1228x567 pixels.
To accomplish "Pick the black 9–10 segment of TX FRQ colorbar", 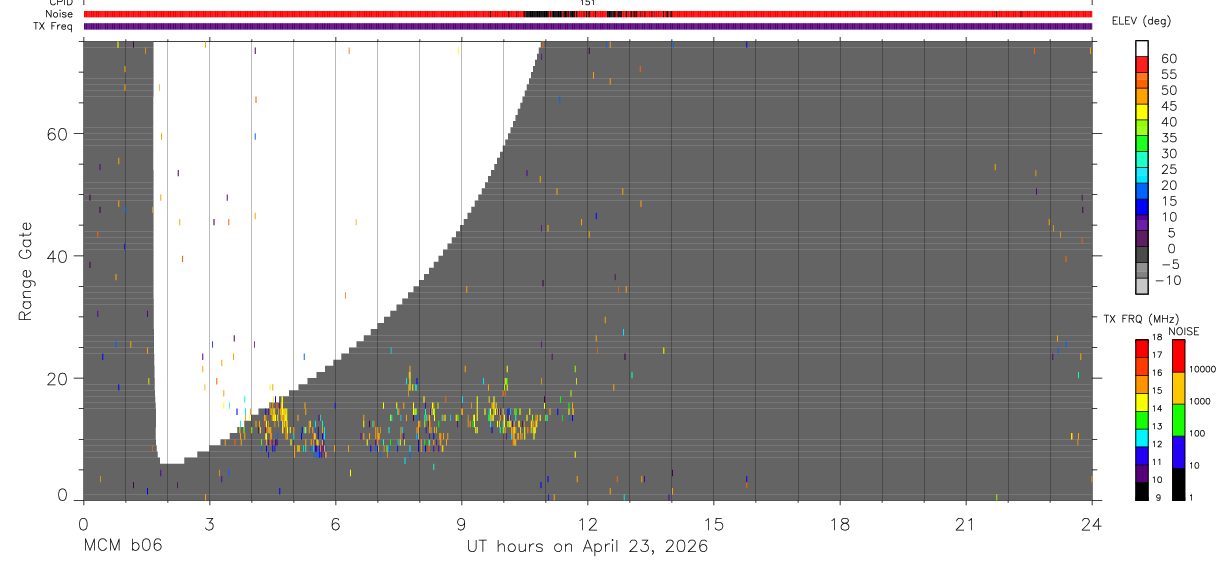I will click(1142, 491).
